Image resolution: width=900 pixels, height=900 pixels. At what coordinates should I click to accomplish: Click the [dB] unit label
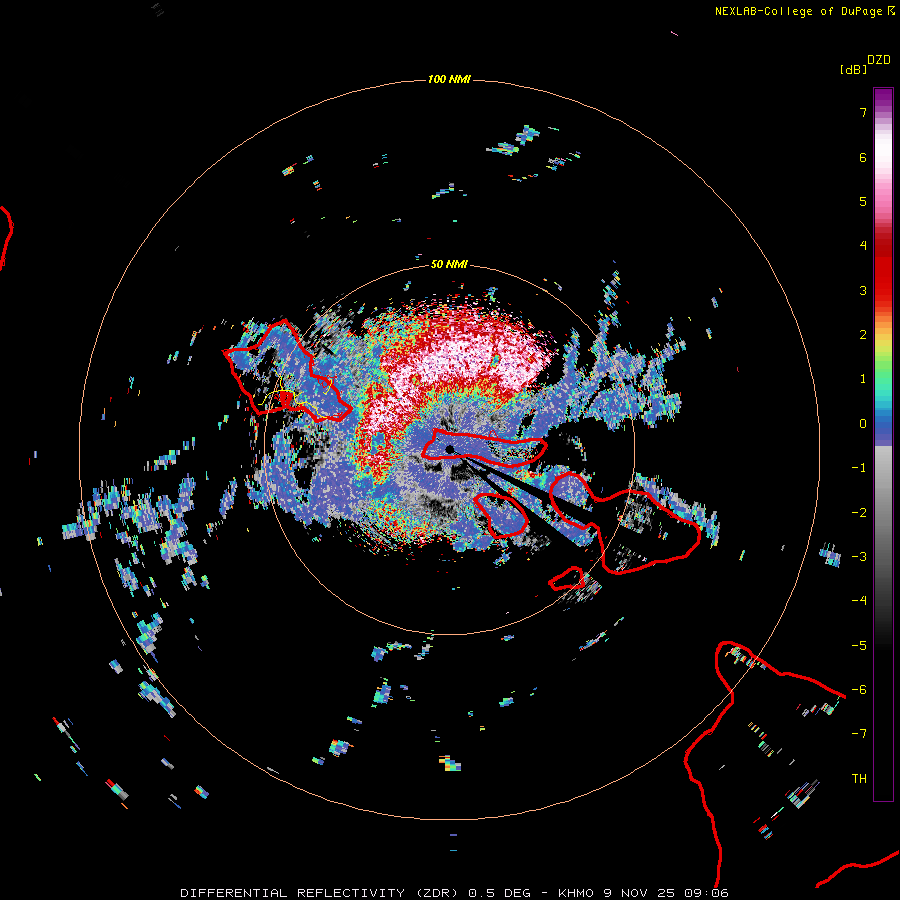[853, 69]
